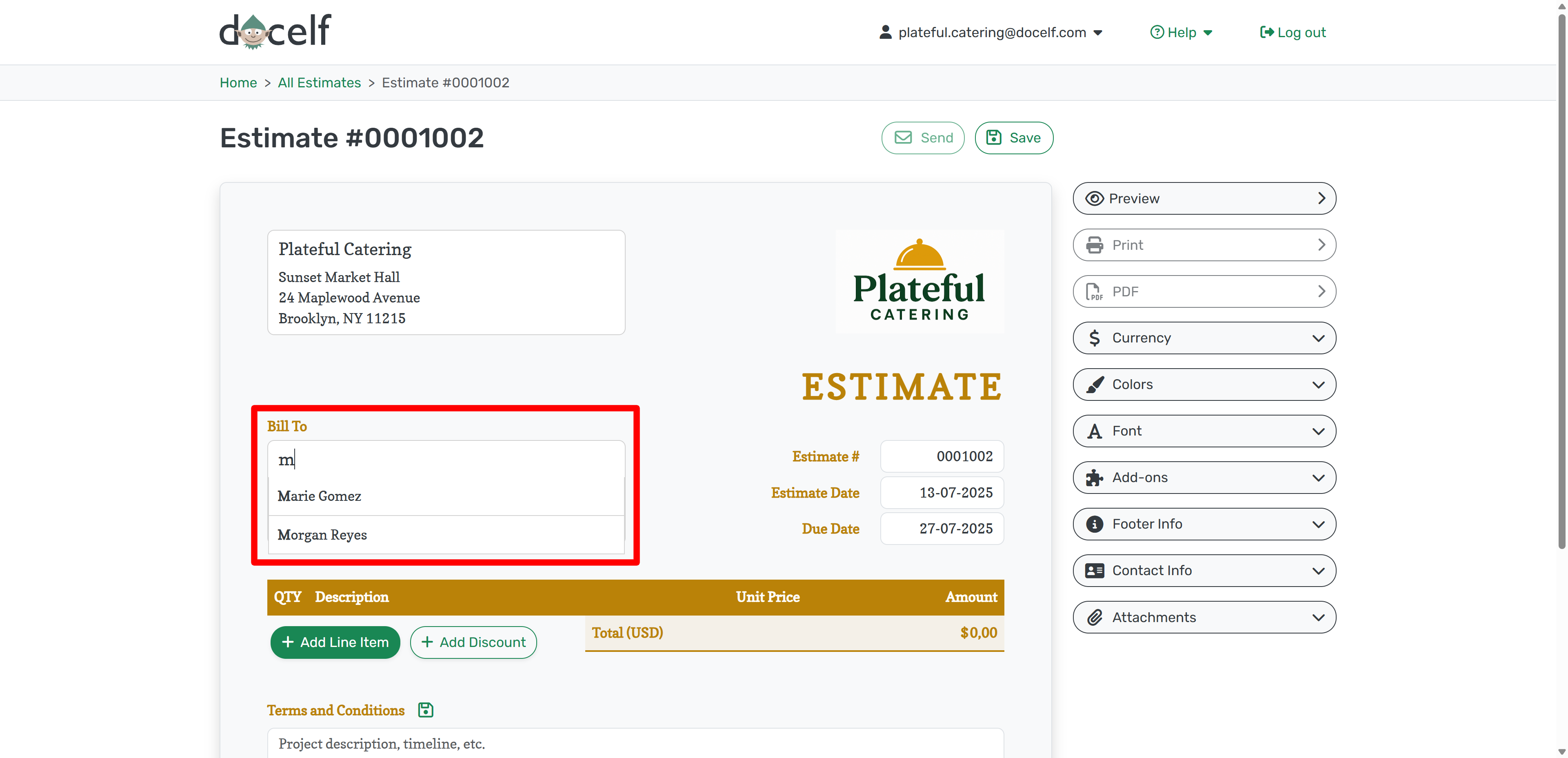
Task: Expand the Attachments section chevron
Action: tap(1318, 617)
